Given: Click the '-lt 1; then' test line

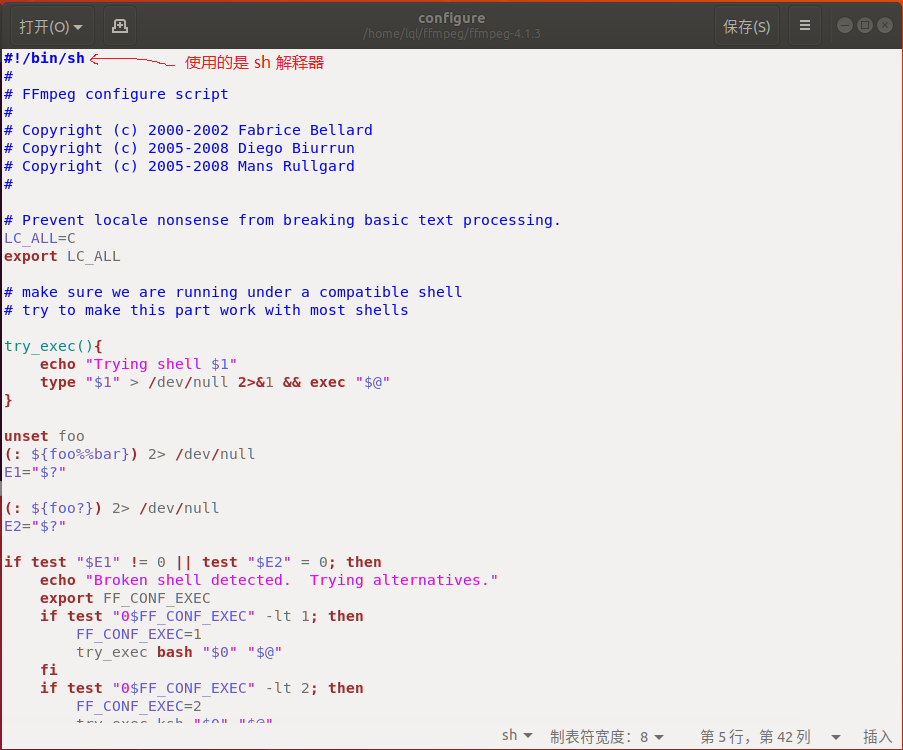Looking at the screenshot, I should [x=202, y=616].
